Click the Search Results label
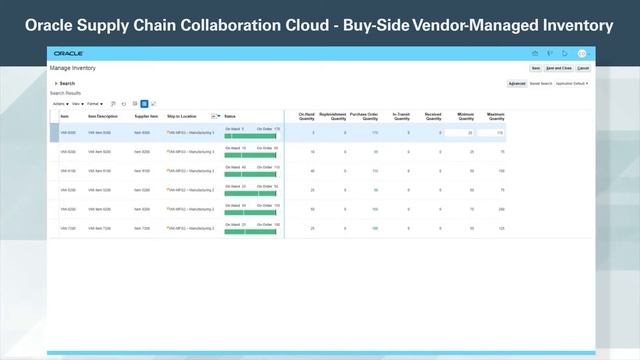Screen dimensions: 640x360 pos(65,93)
